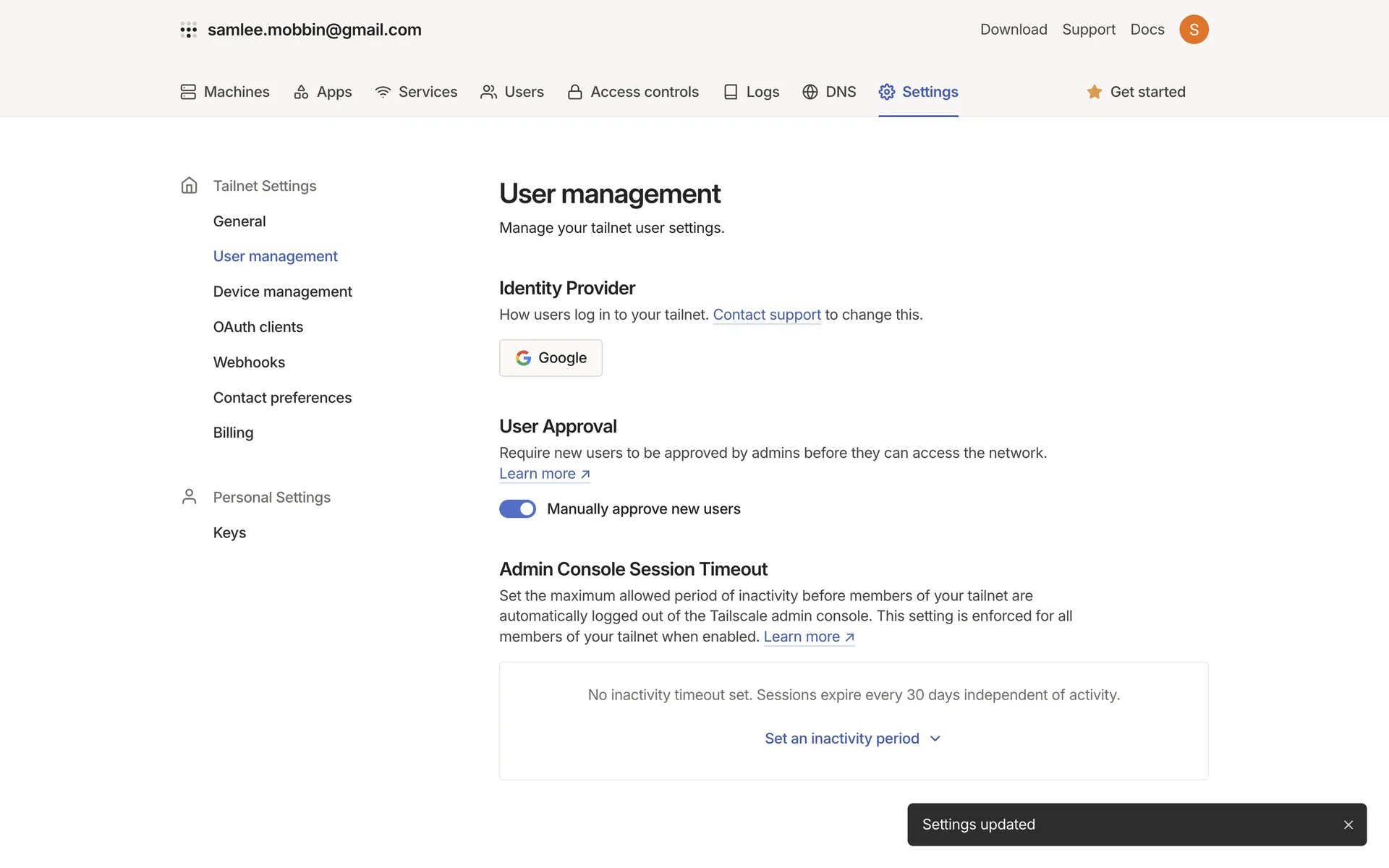Click the Machines server icon

188,92
